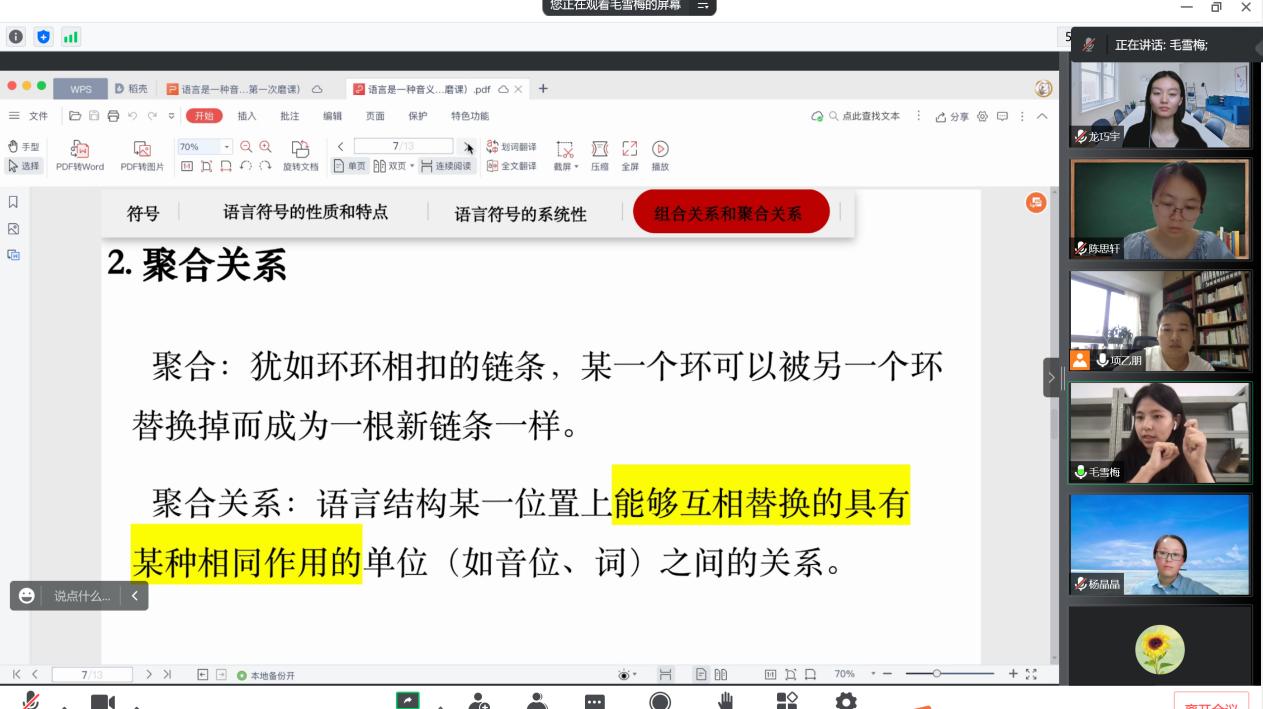Start slideshow with the 播放 icon
Viewport: 1263px width, 709px height.
click(x=660, y=149)
